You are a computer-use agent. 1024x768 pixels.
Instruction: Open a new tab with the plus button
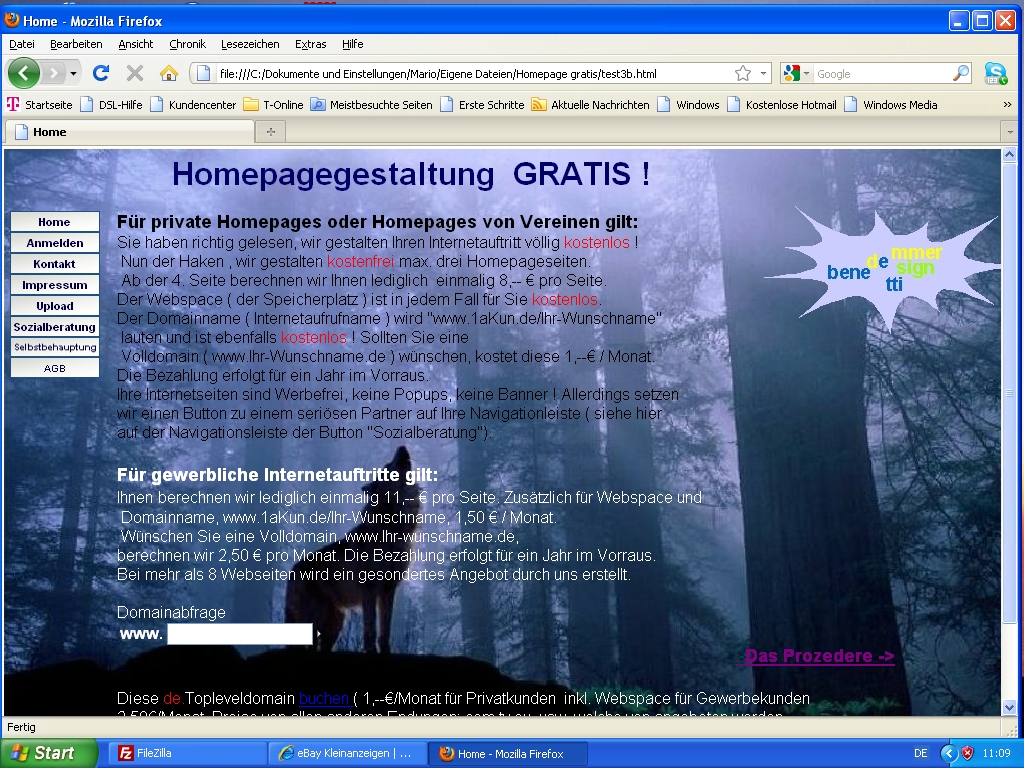(270, 132)
